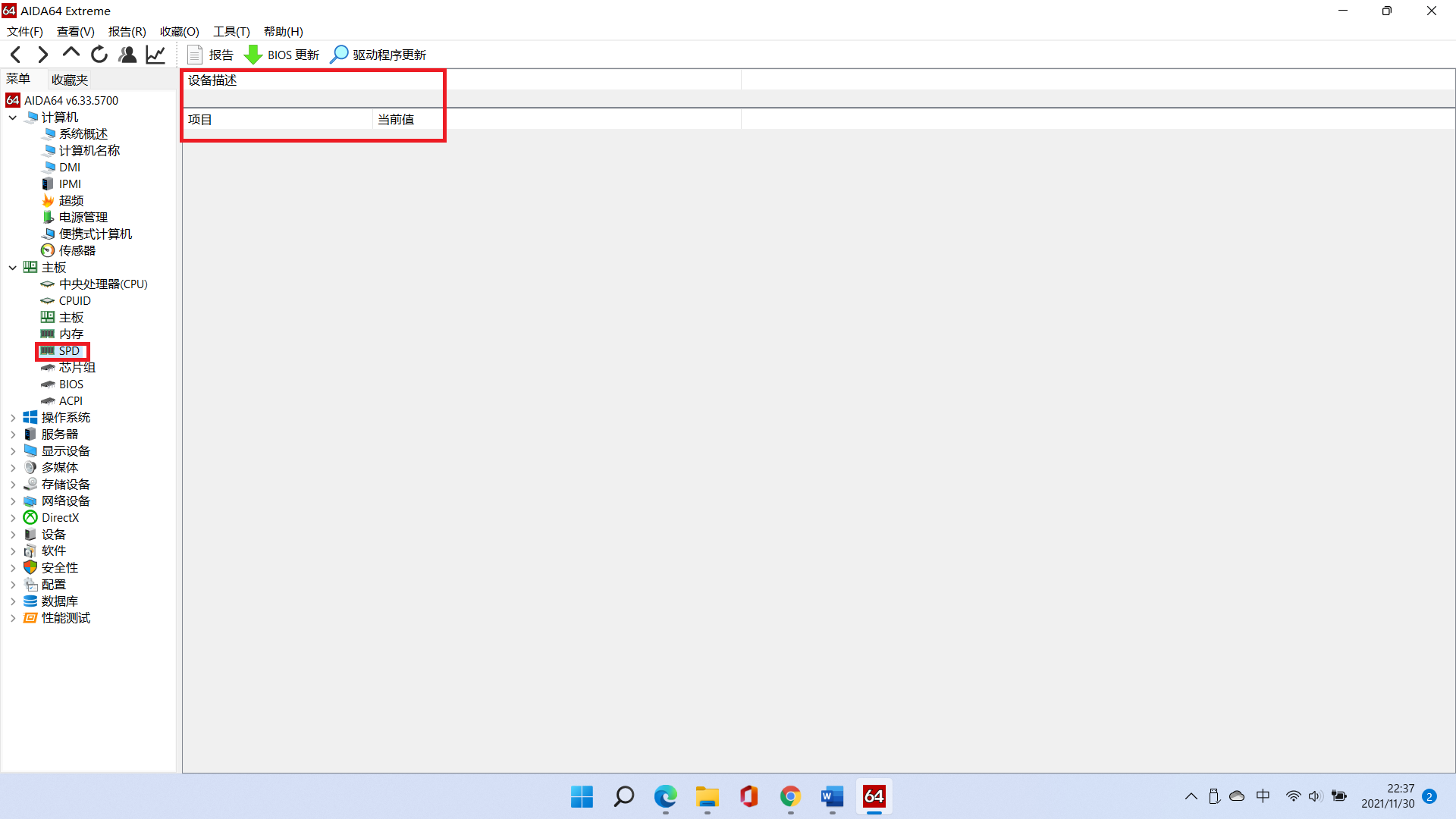
Task: Open the graph chart toolbar icon
Action: click(155, 55)
